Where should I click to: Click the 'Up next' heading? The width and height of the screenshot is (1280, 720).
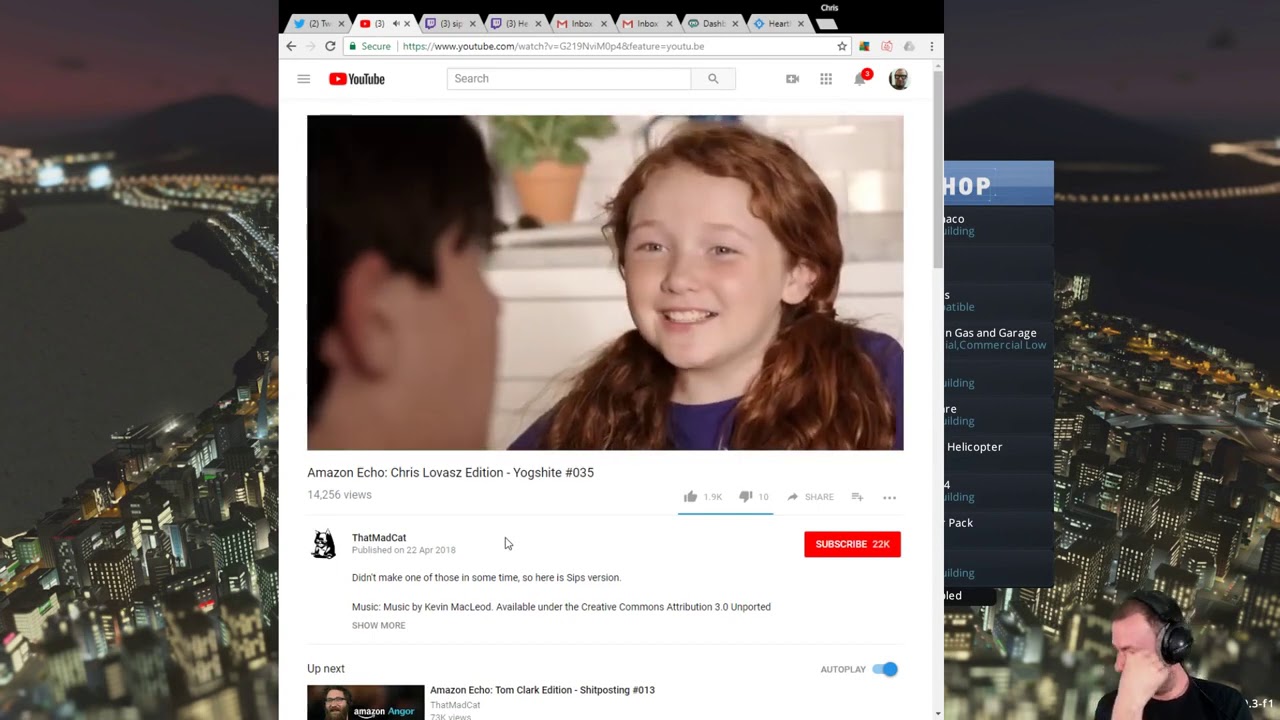326,669
